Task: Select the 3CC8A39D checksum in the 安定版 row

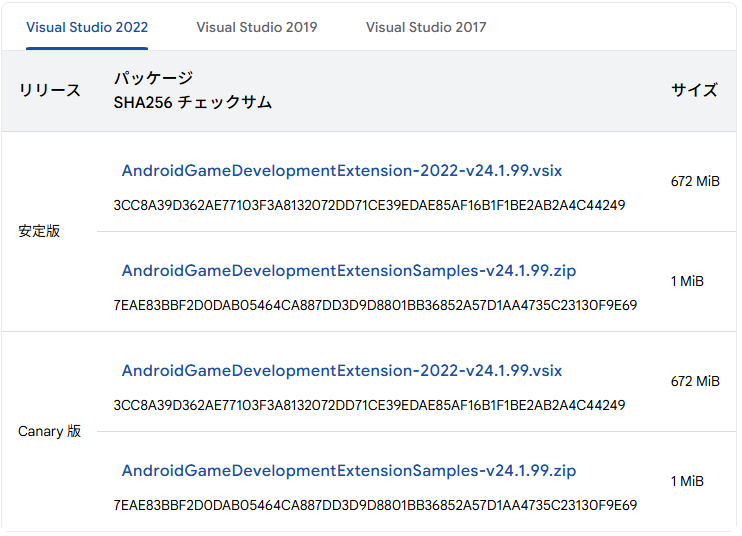Action: (369, 205)
